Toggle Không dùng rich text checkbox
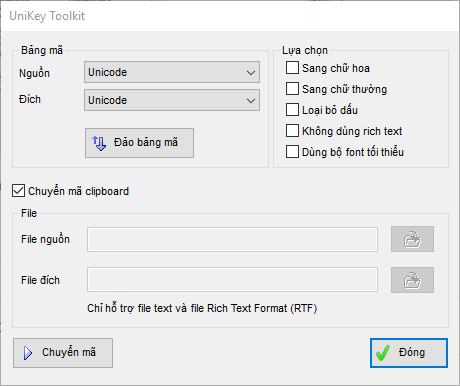Screen dimensions: 460x386 coord(292,131)
